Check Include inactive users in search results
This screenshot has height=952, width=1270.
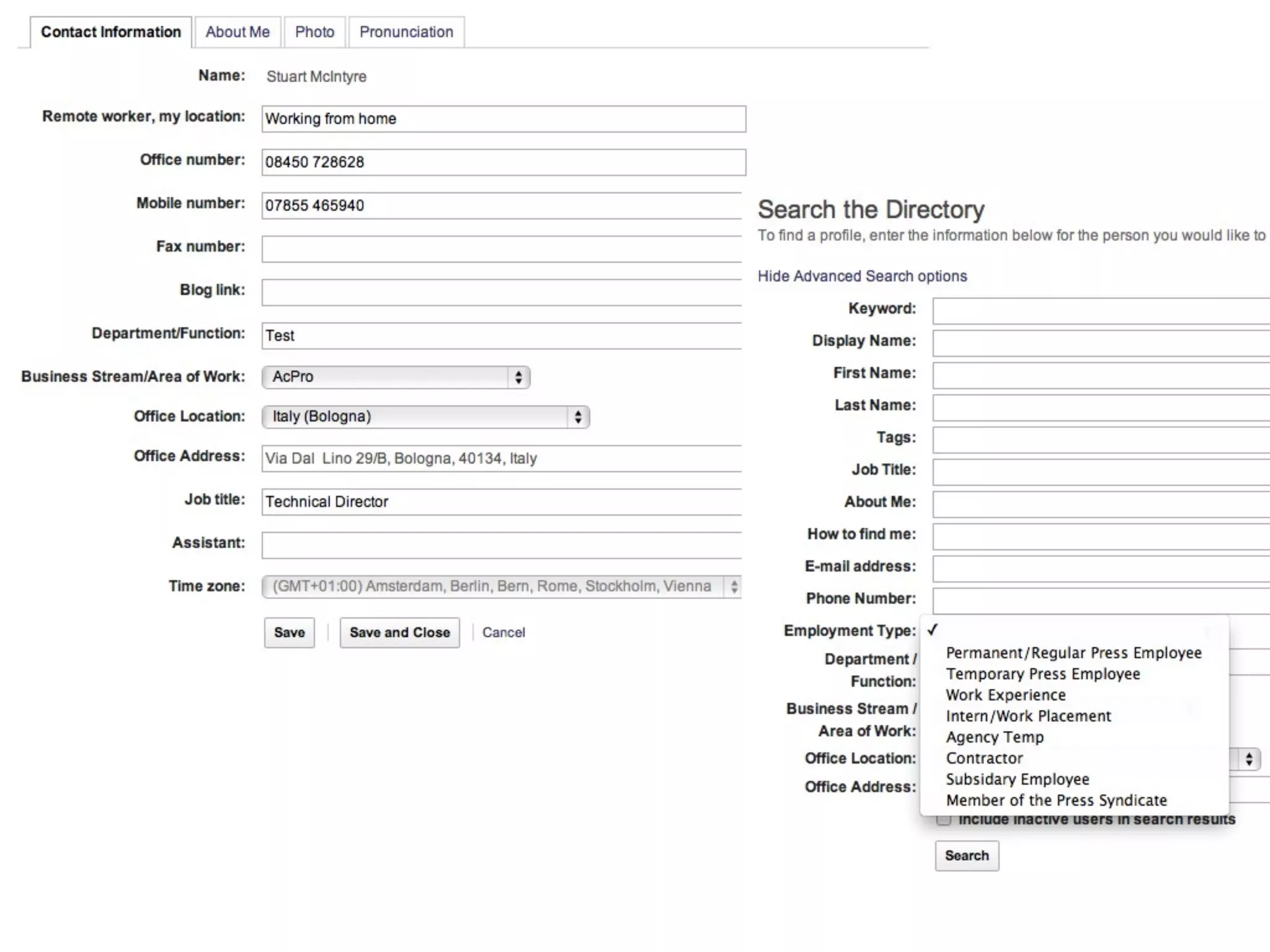pos(943,820)
